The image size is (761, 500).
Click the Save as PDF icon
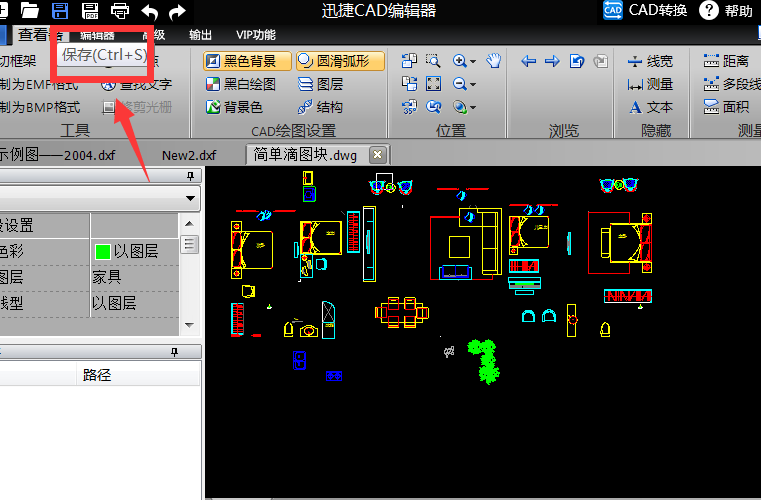tap(90, 11)
